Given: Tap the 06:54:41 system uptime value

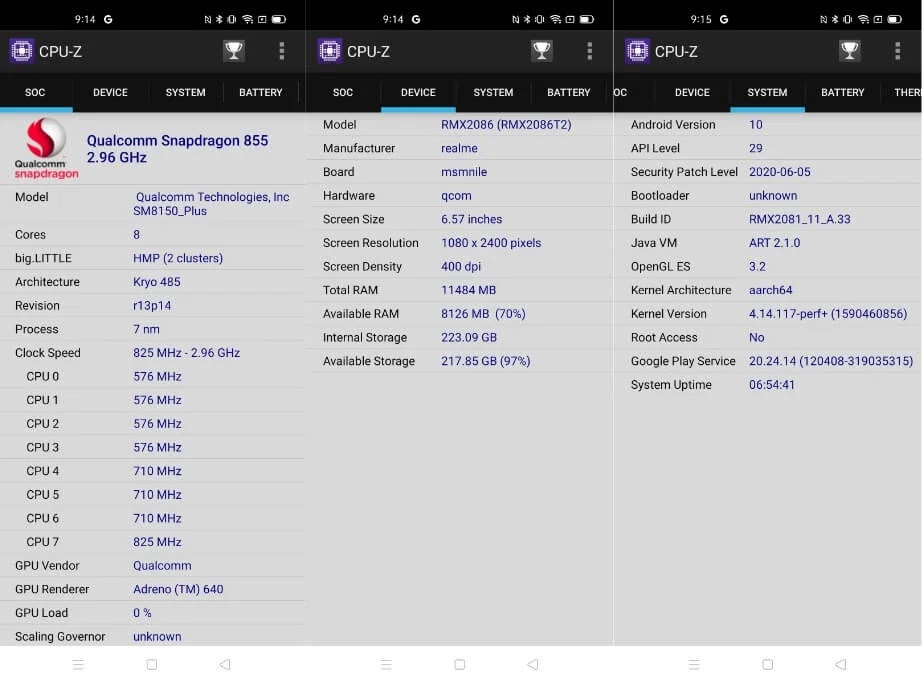Looking at the screenshot, I should [771, 384].
